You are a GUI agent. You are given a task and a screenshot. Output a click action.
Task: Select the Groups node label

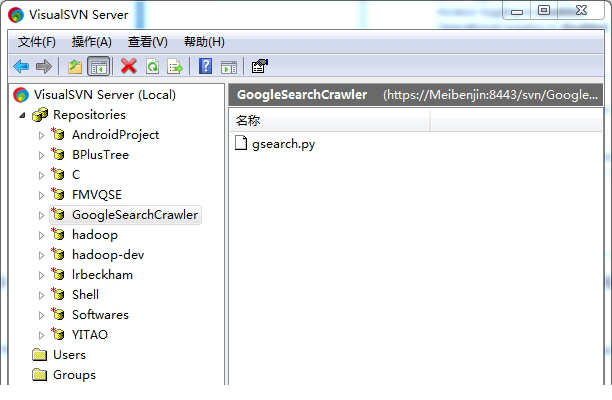tap(74, 375)
